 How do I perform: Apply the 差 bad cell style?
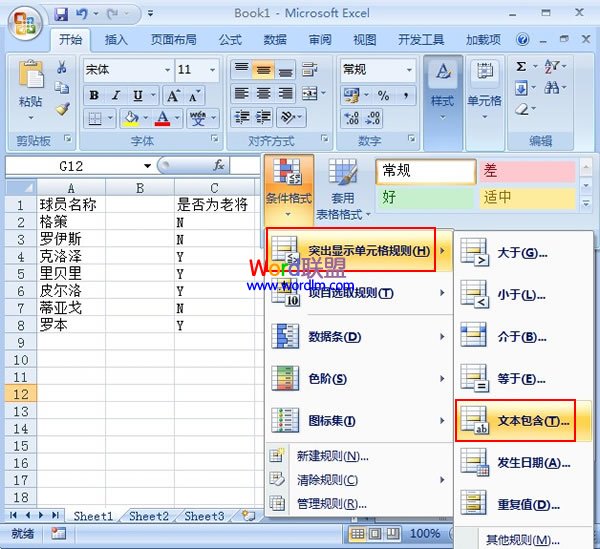pyautogui.click(x=528, y=170)
